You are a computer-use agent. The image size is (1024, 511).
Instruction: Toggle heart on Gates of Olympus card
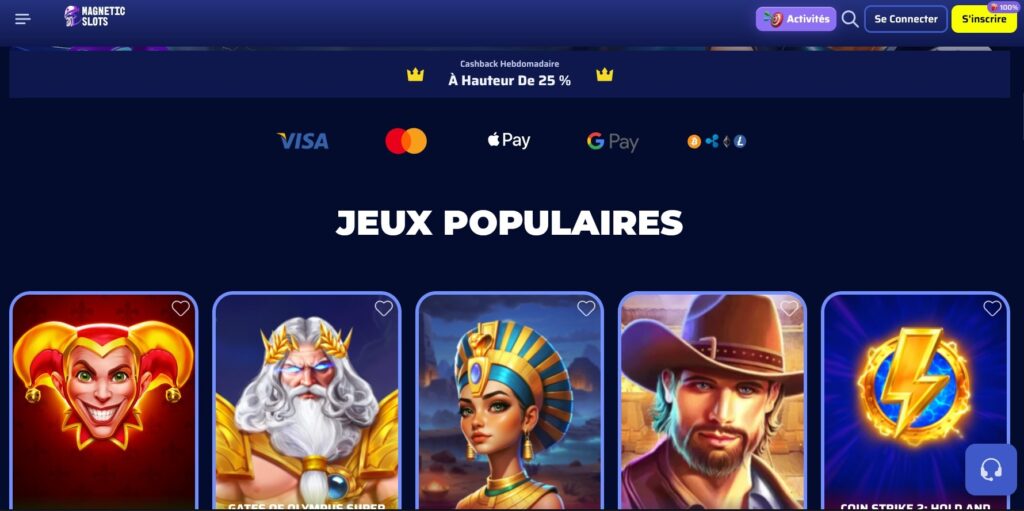(x=384, y=308)
